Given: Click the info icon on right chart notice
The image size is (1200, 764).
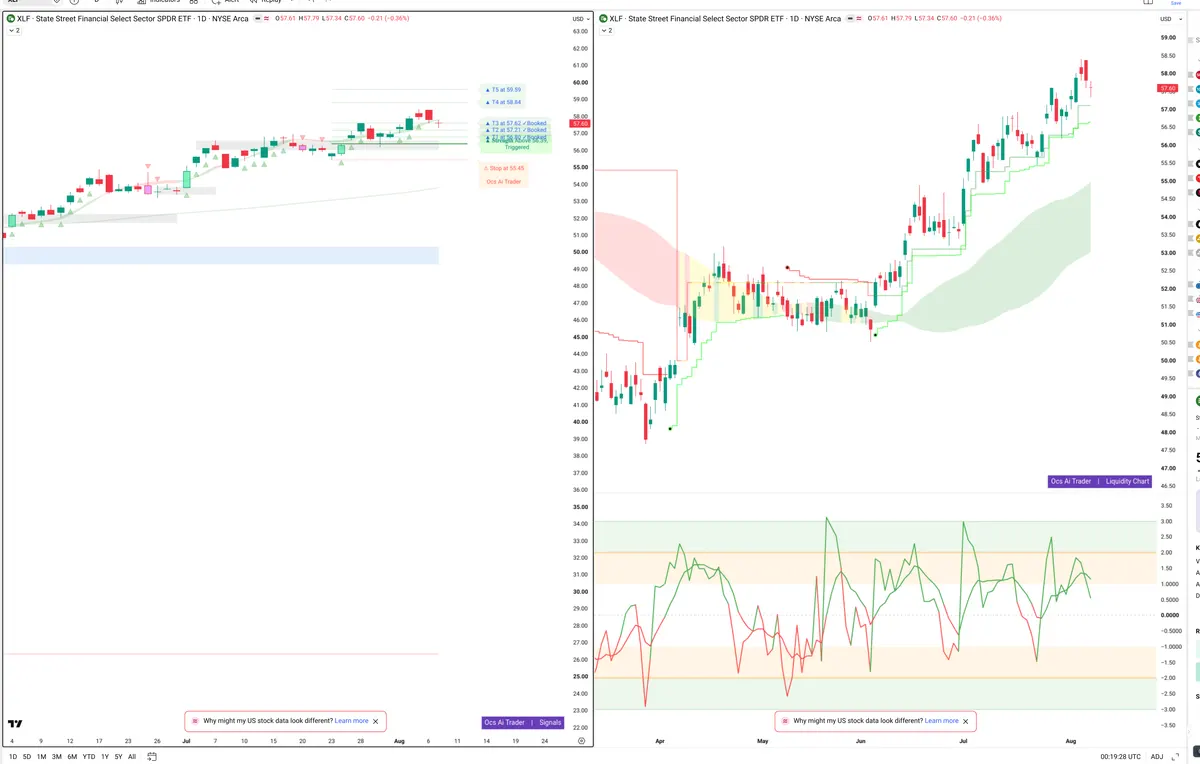Looking at the screenshot, I should click(x=785, y=721).
